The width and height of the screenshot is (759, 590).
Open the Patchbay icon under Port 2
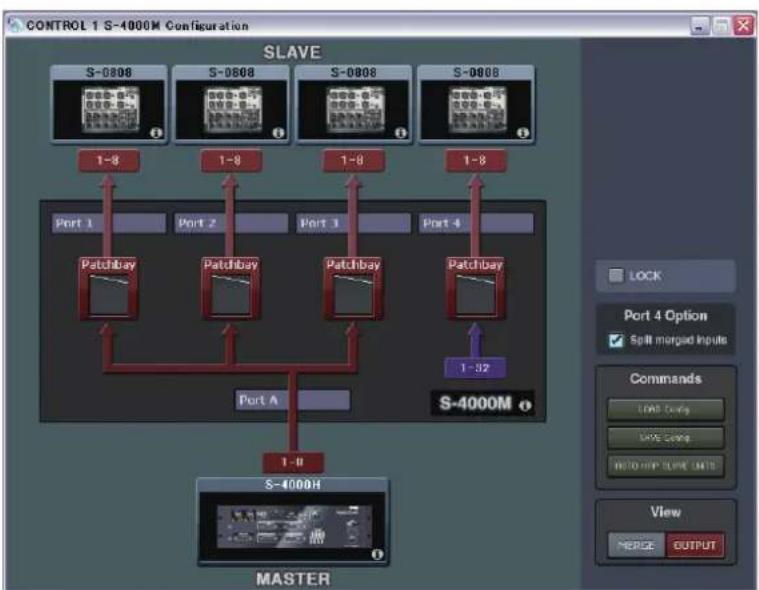tap(230, 288)
